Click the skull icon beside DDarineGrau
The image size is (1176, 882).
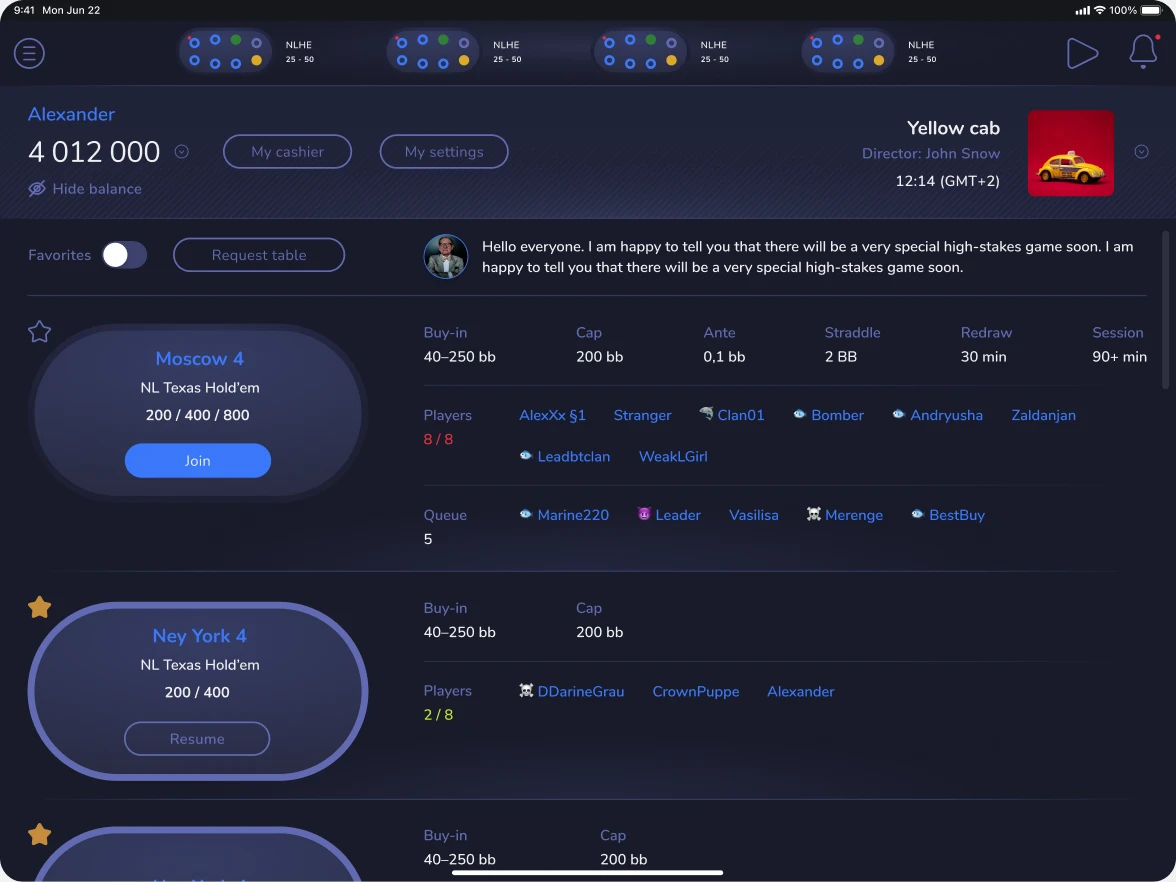[526, 690]
